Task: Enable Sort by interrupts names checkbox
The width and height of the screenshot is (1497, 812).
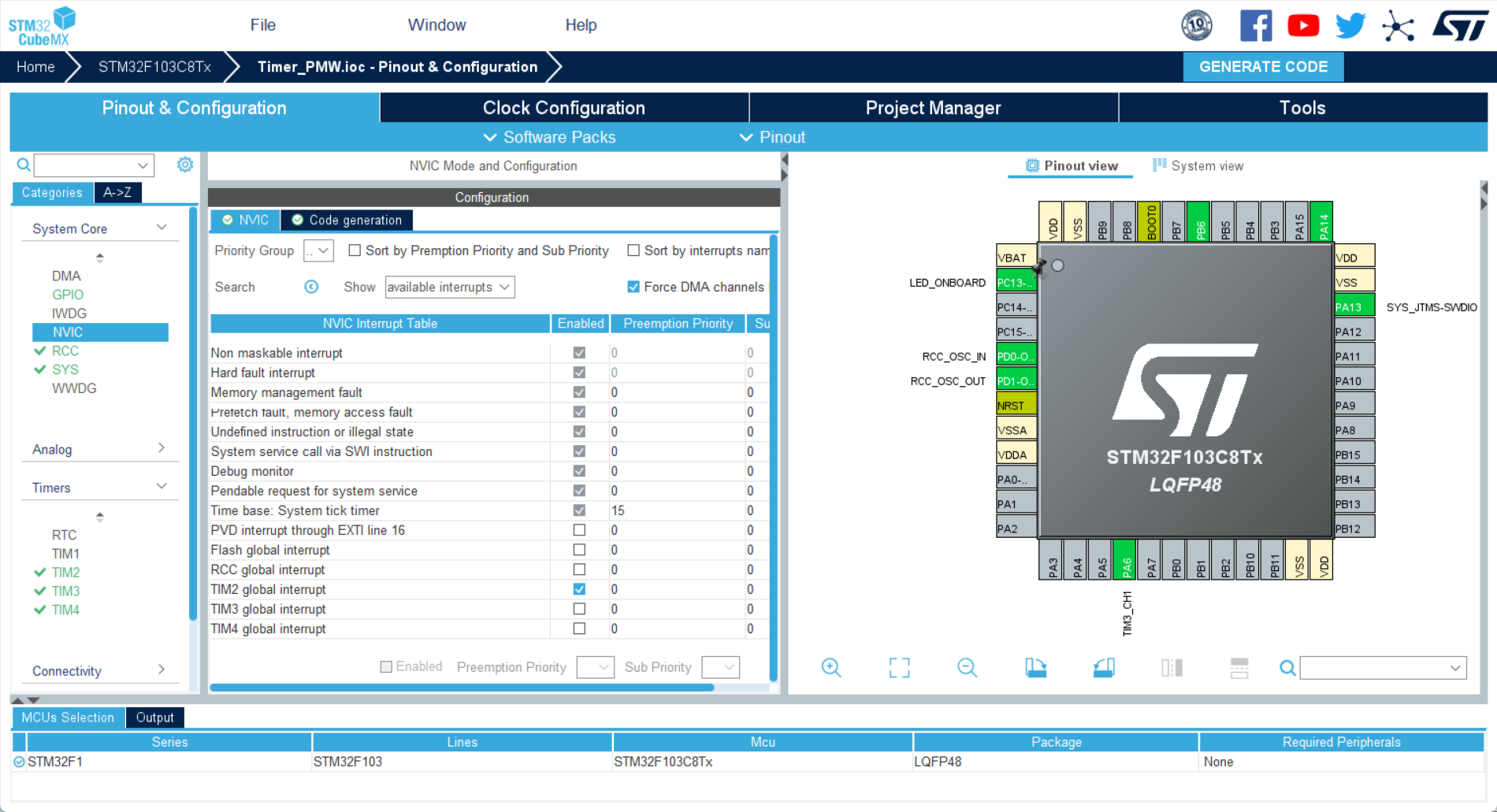Action: 633,250
